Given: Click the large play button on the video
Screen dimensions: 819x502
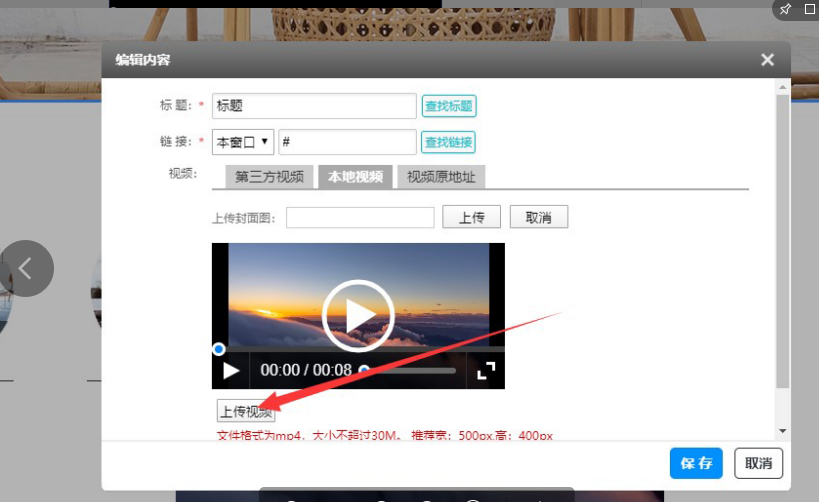Looking at the screenshot, I should pos(358,316).
